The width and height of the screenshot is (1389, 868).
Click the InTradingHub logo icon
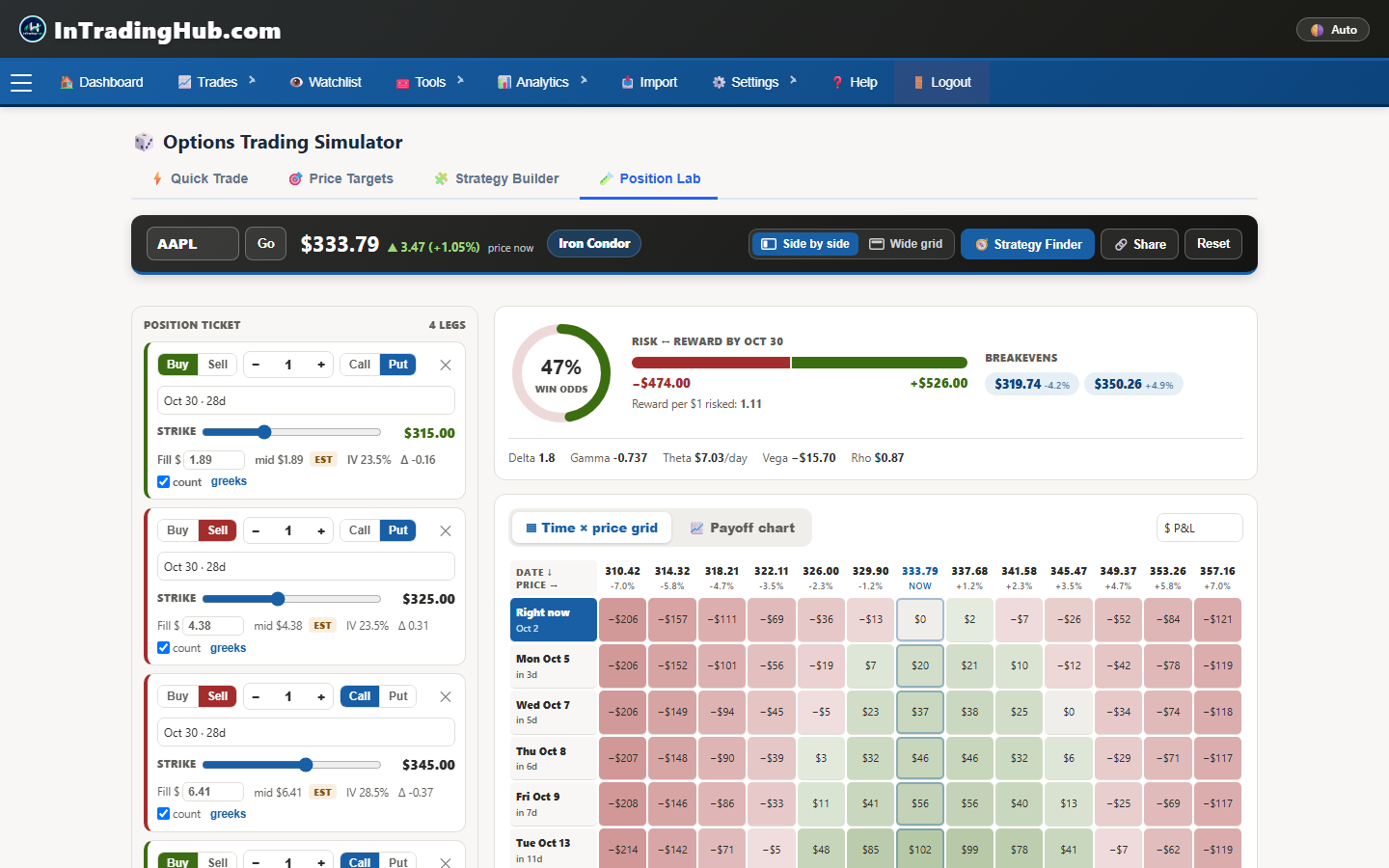(33, 29)
